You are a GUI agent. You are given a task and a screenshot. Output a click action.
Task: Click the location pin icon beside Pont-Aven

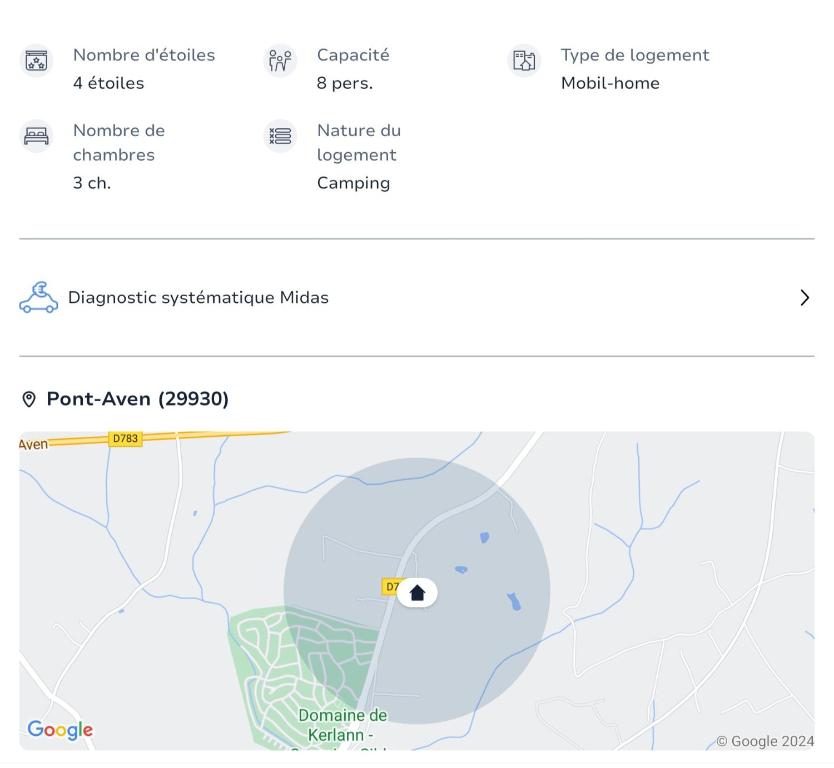pyautogui.click(x=29, y=399)
